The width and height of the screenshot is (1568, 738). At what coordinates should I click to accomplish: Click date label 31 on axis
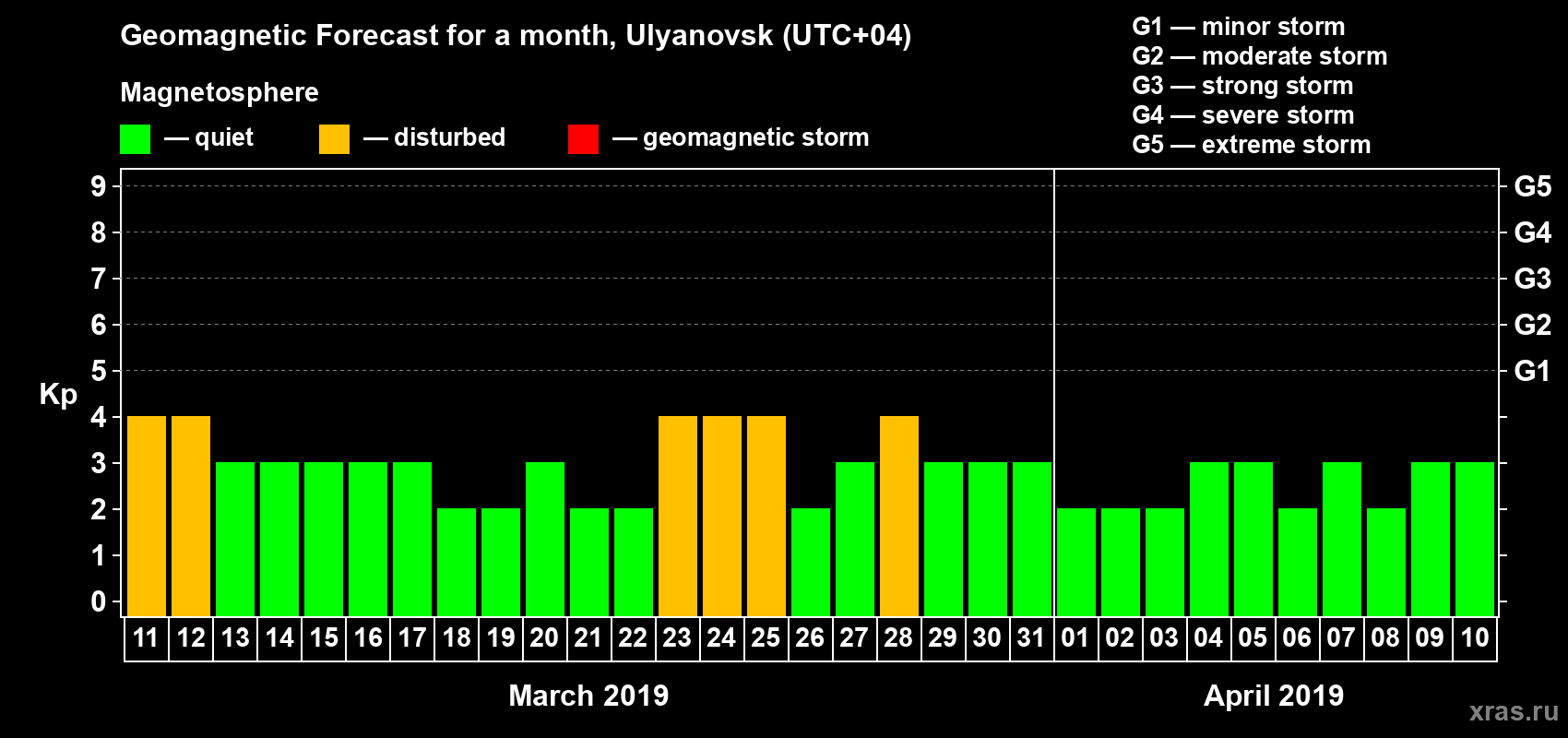point(1031,637)
